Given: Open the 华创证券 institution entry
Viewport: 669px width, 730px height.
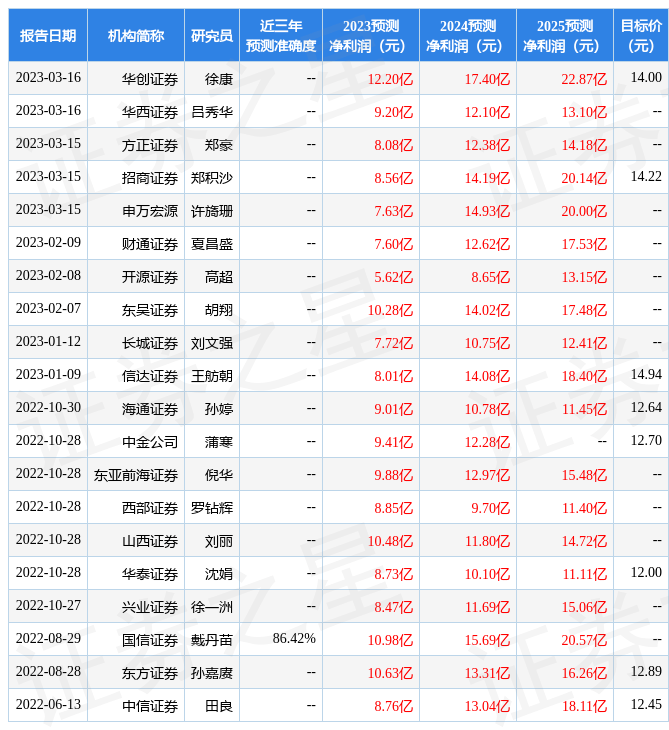Looking at the screenshot, I should pyautogui.click(x=150, y=78).
